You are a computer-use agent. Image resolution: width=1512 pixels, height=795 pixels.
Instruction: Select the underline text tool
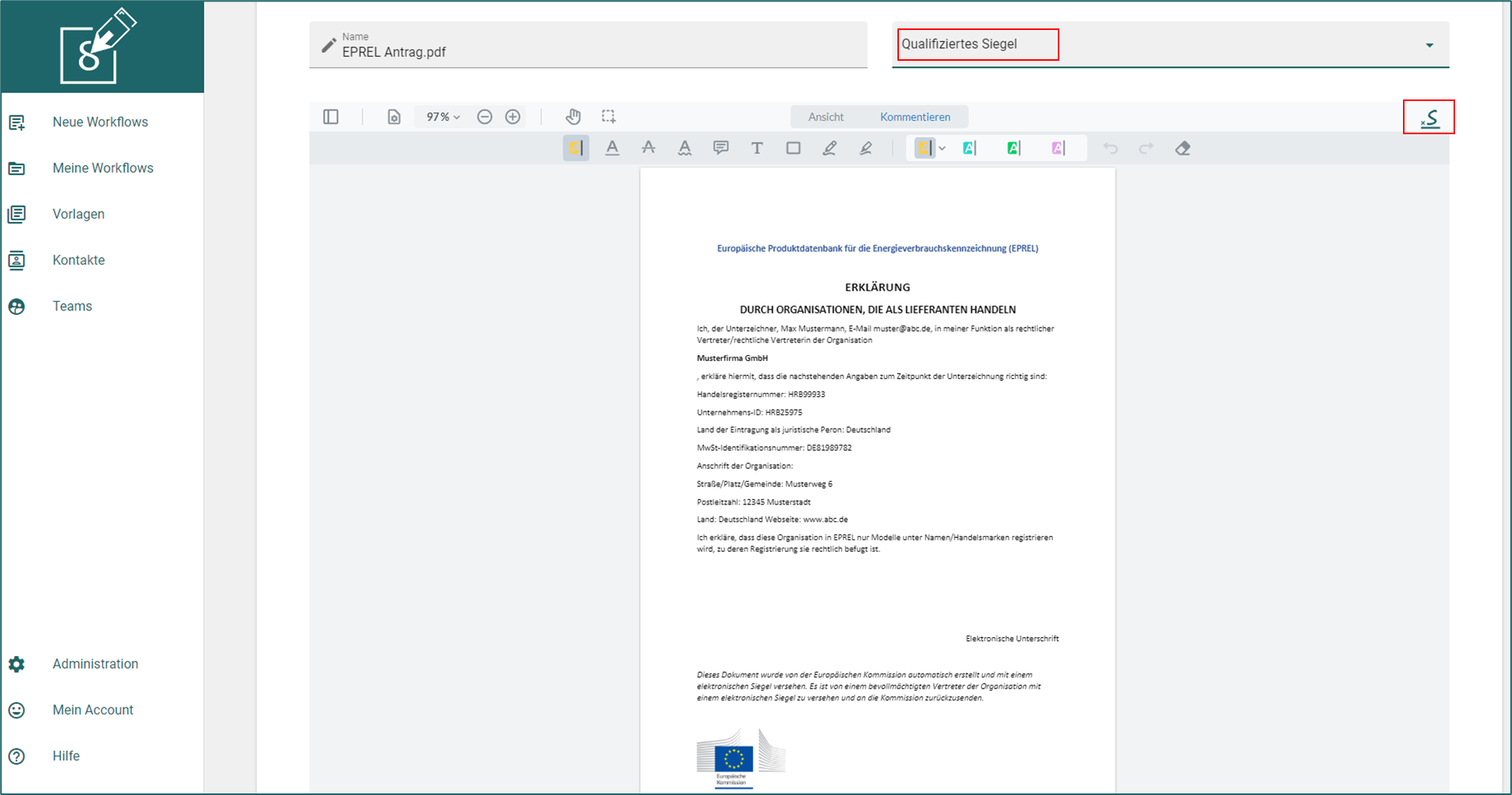[612, 148]
